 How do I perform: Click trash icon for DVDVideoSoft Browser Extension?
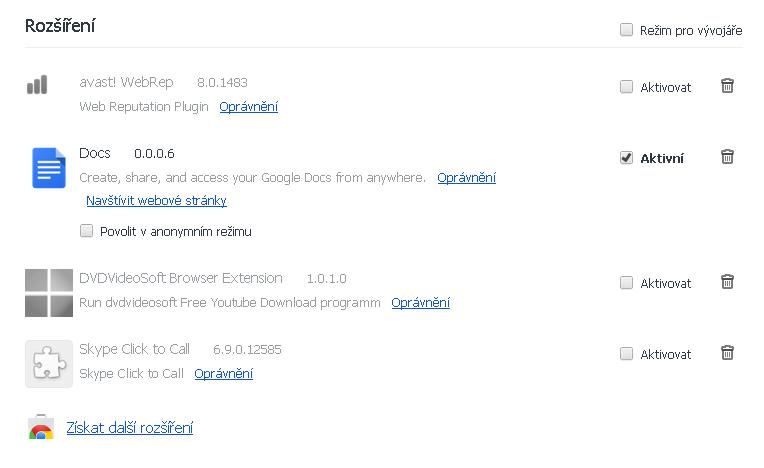click(727, 282)
